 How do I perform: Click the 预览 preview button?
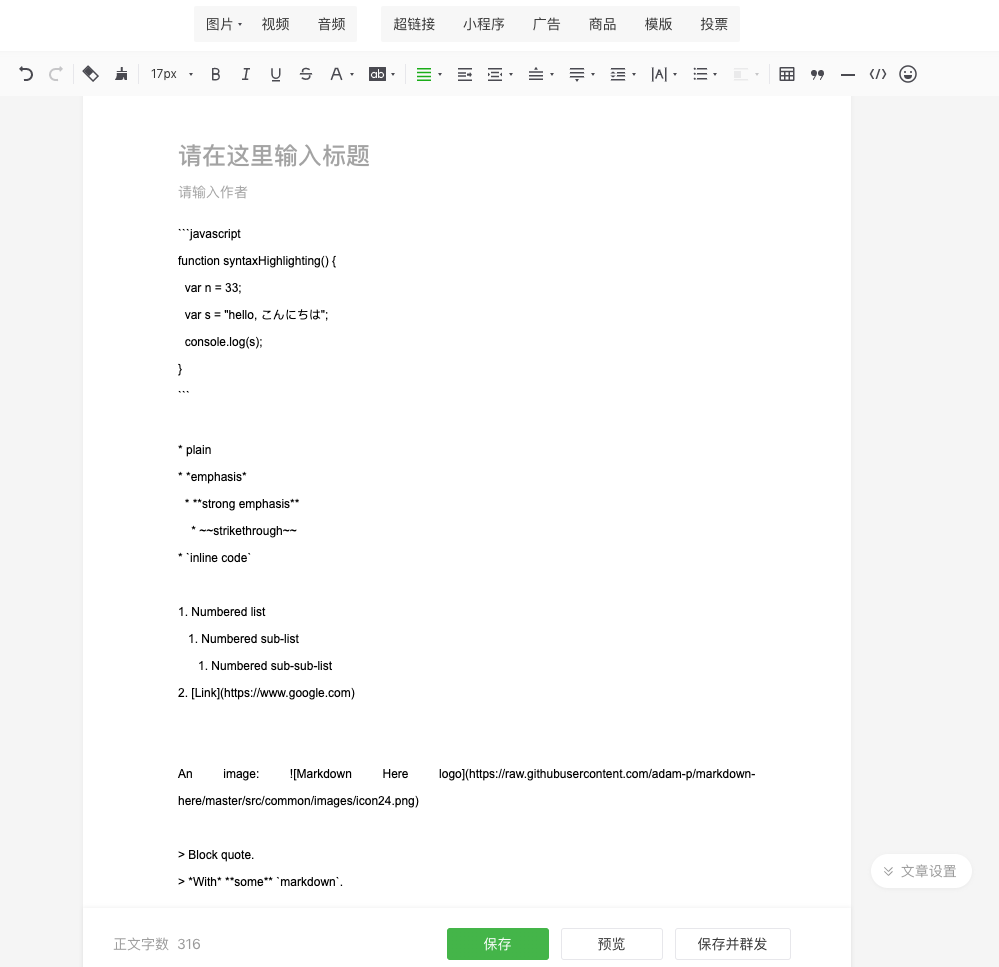coord(612,943)
